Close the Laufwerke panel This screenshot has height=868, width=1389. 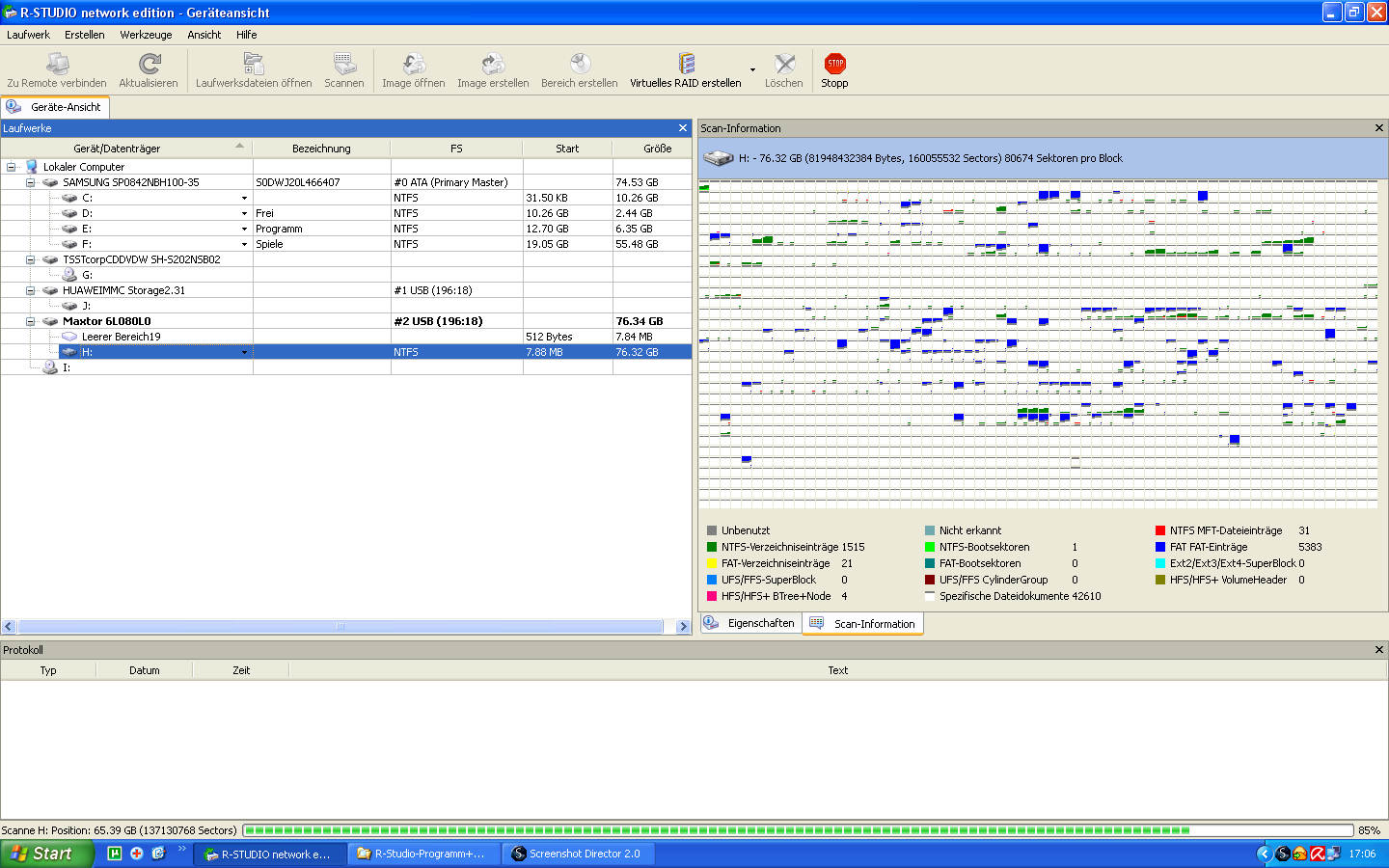683,128
